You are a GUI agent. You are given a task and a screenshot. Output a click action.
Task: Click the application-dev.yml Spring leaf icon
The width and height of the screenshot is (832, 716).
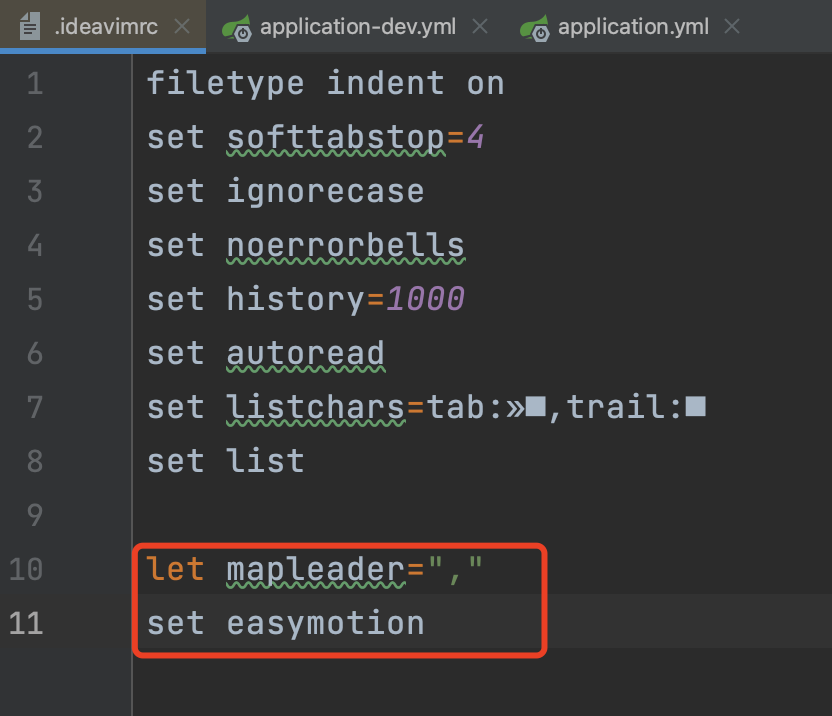237,28
